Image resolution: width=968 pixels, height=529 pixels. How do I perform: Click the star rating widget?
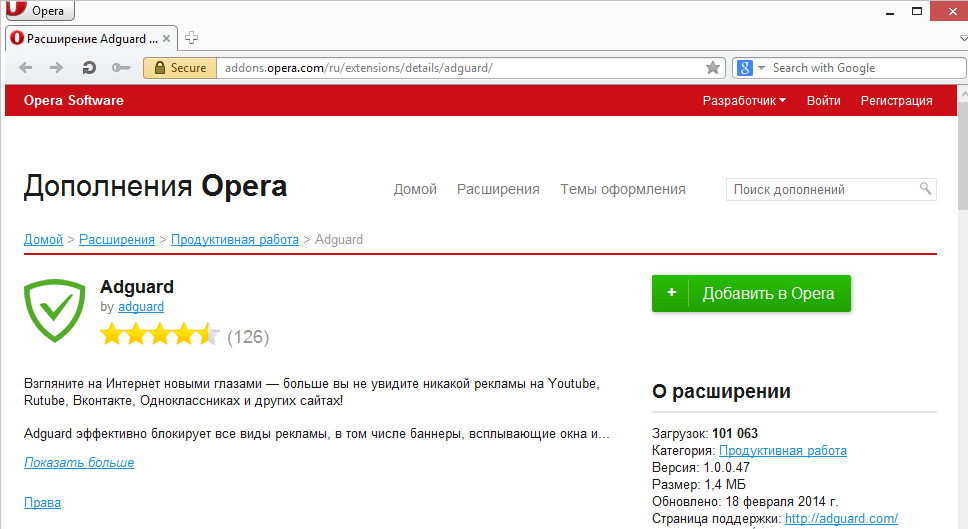click(x=160, y=335)
